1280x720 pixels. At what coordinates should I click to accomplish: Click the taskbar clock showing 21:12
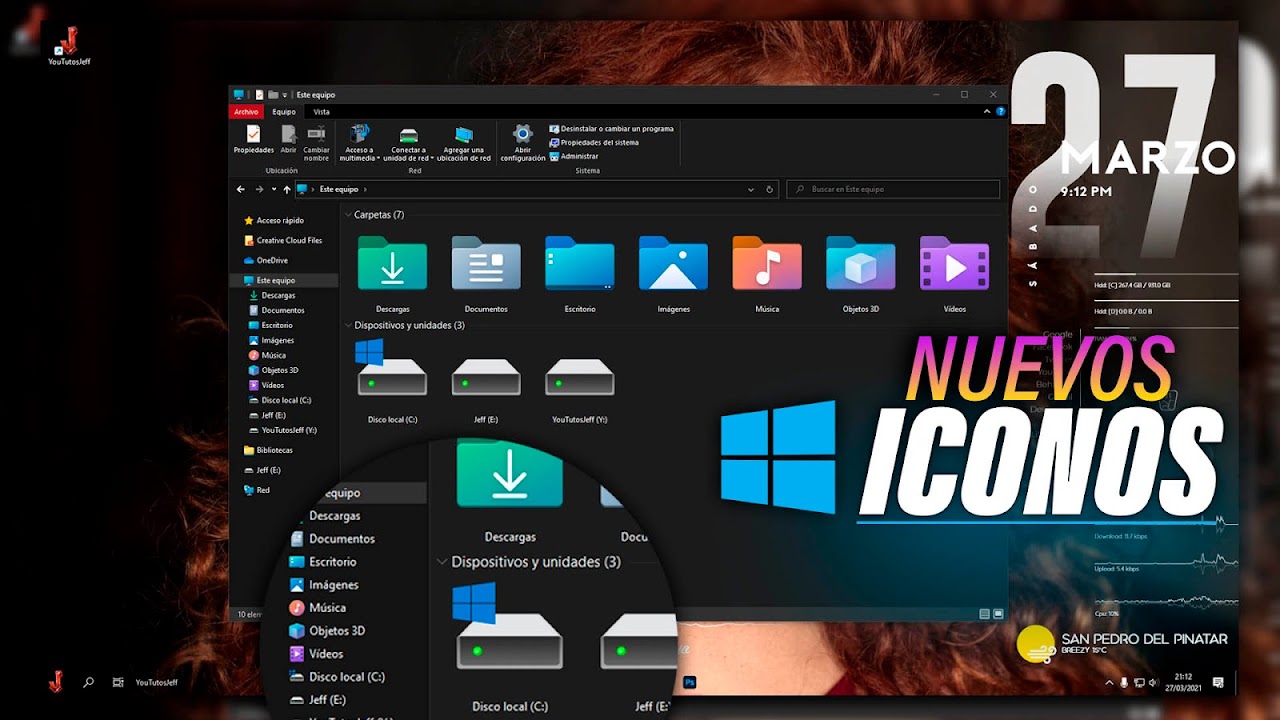click(1183, 682)
